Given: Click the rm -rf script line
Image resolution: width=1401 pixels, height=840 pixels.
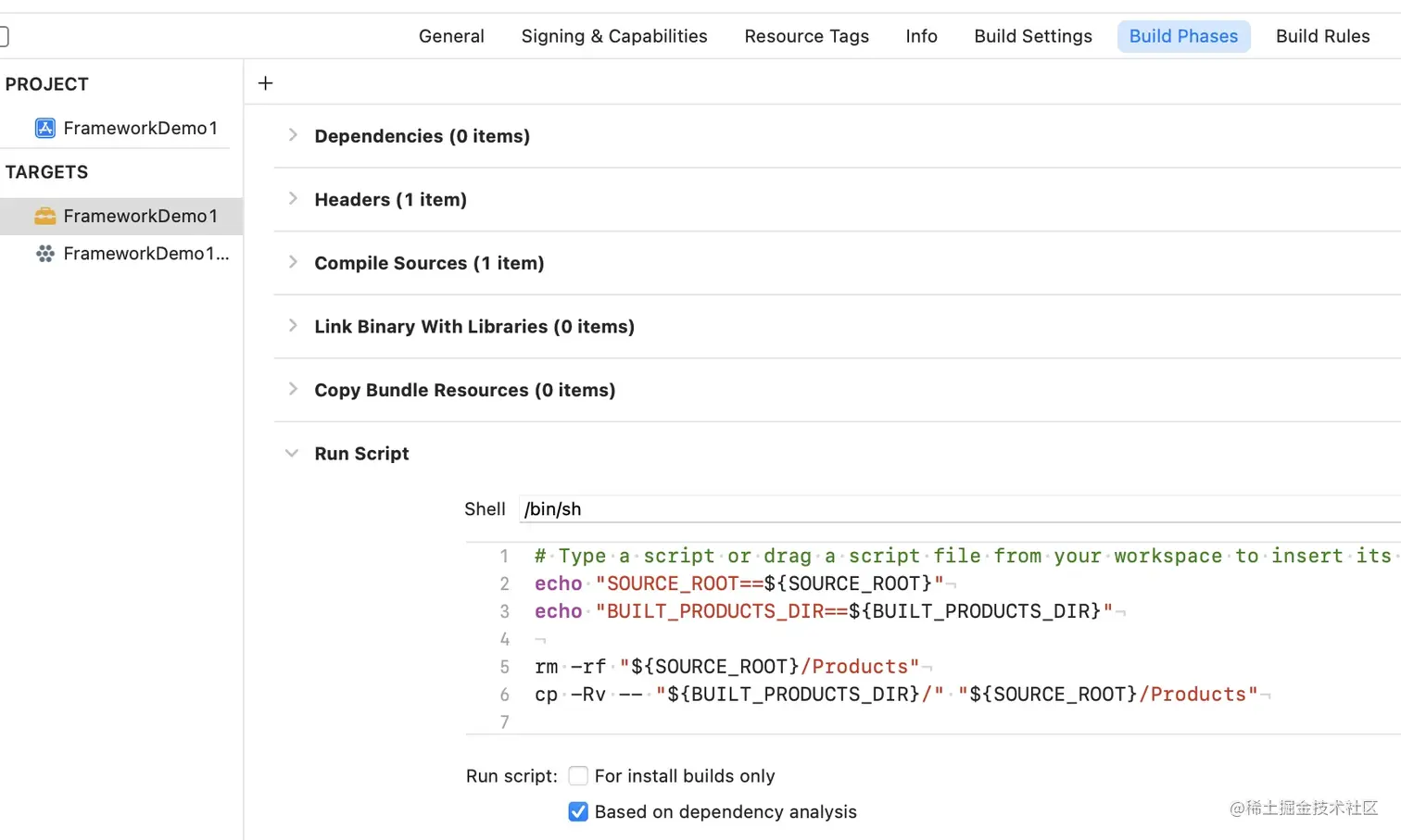Looking at the screenshot, I should pos(726,667).
